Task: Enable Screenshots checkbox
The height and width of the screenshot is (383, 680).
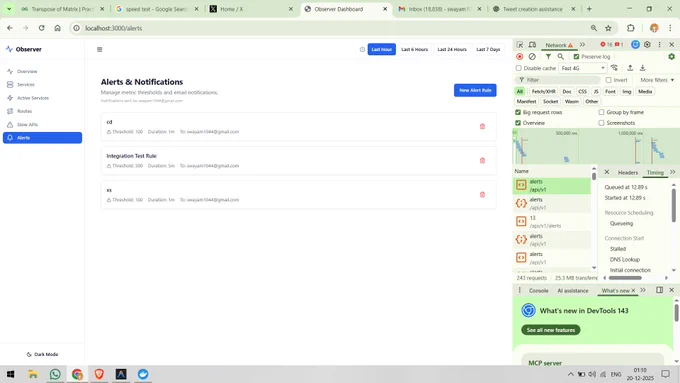Action: pyautogui.click(x=602, y=123)
